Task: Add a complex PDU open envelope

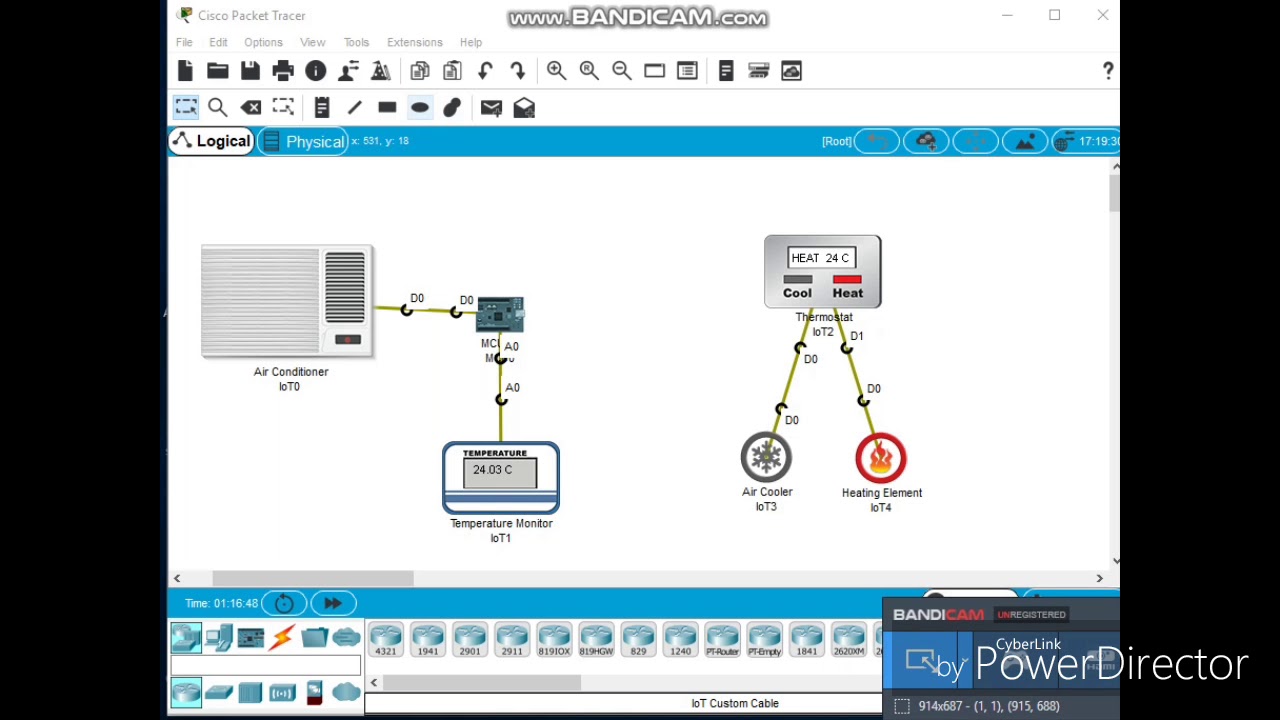Action: 524,107
